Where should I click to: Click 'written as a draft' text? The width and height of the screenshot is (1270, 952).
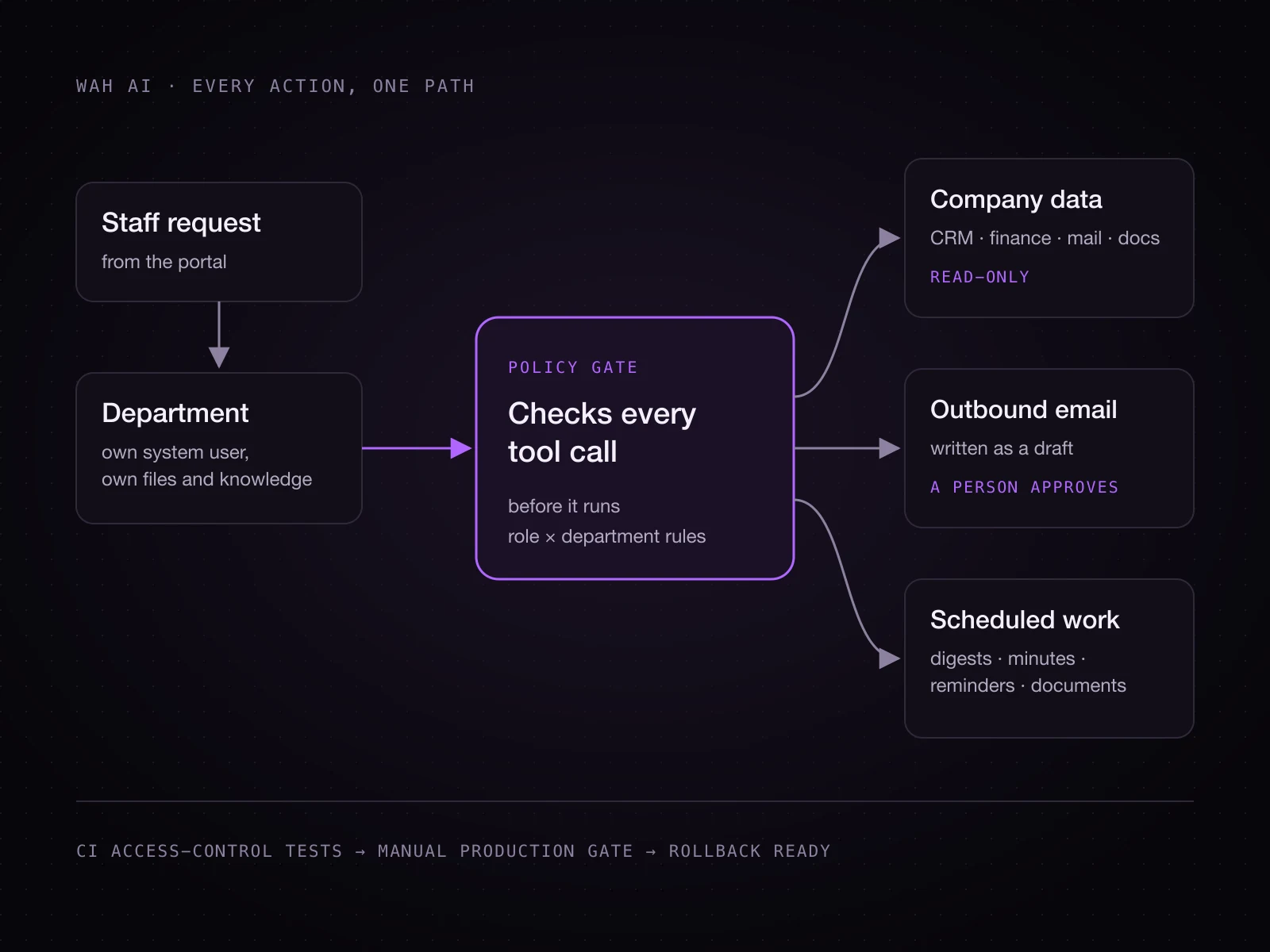1002,448
